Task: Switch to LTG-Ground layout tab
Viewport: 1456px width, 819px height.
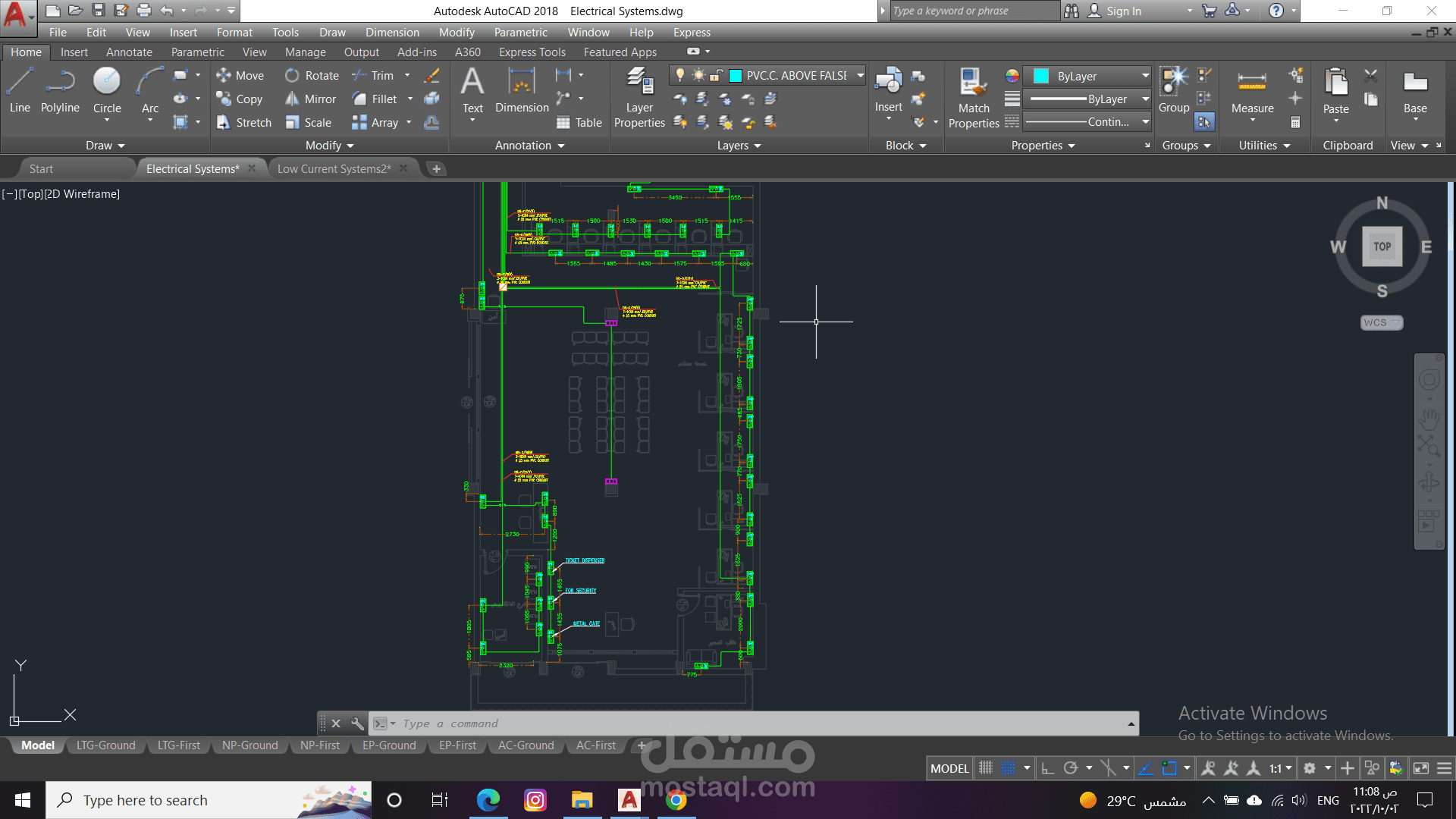Action: pos(105,745)
